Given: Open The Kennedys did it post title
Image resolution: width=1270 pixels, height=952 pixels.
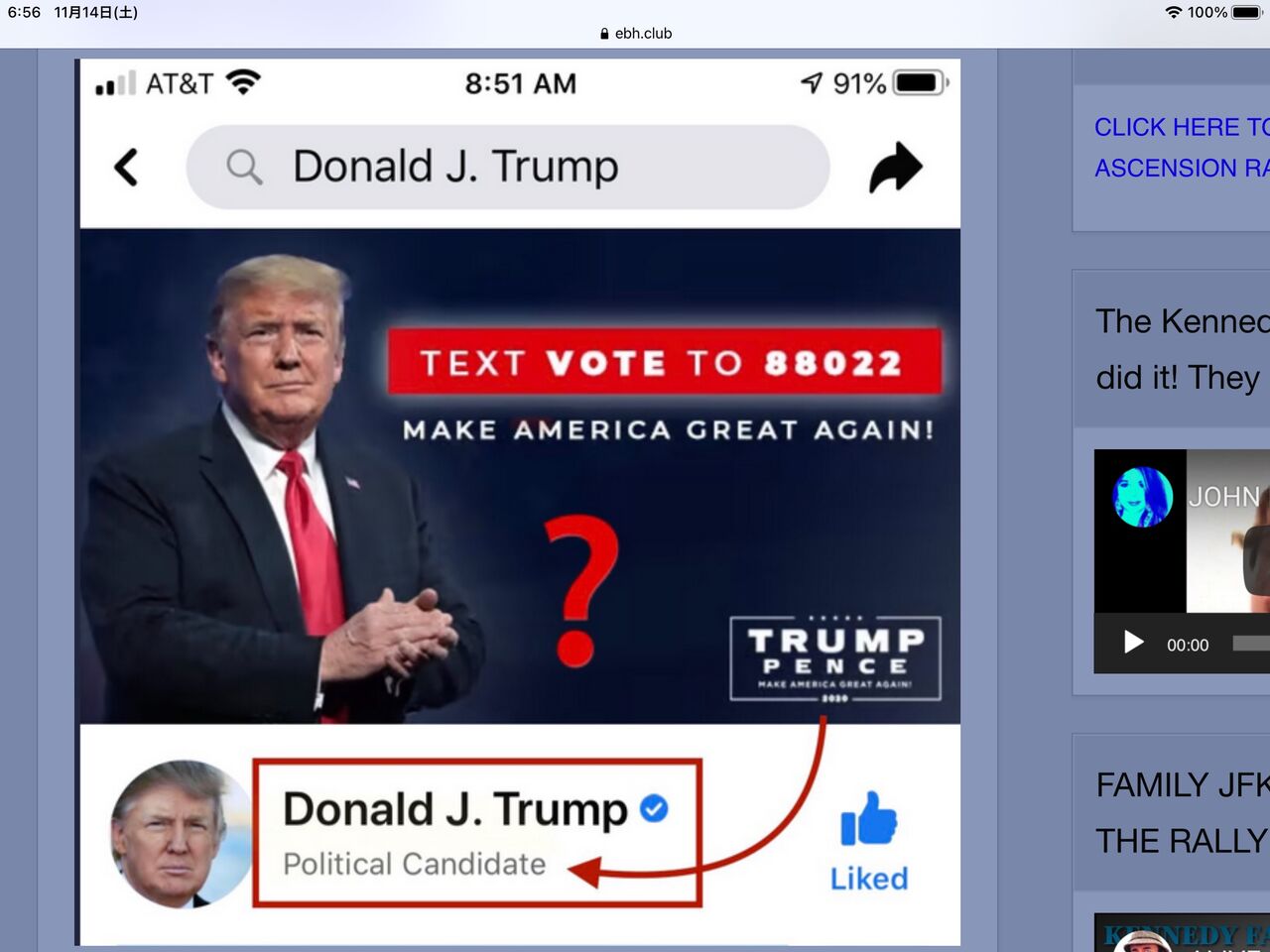Looking at the screenshot, I should [x=1183, y=349].
